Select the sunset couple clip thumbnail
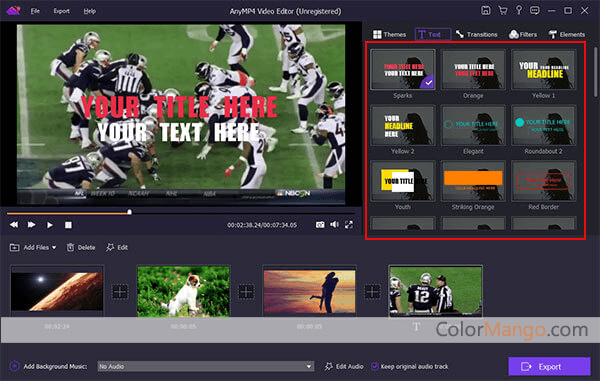This screenshot has height=381, width=600. 309,291
